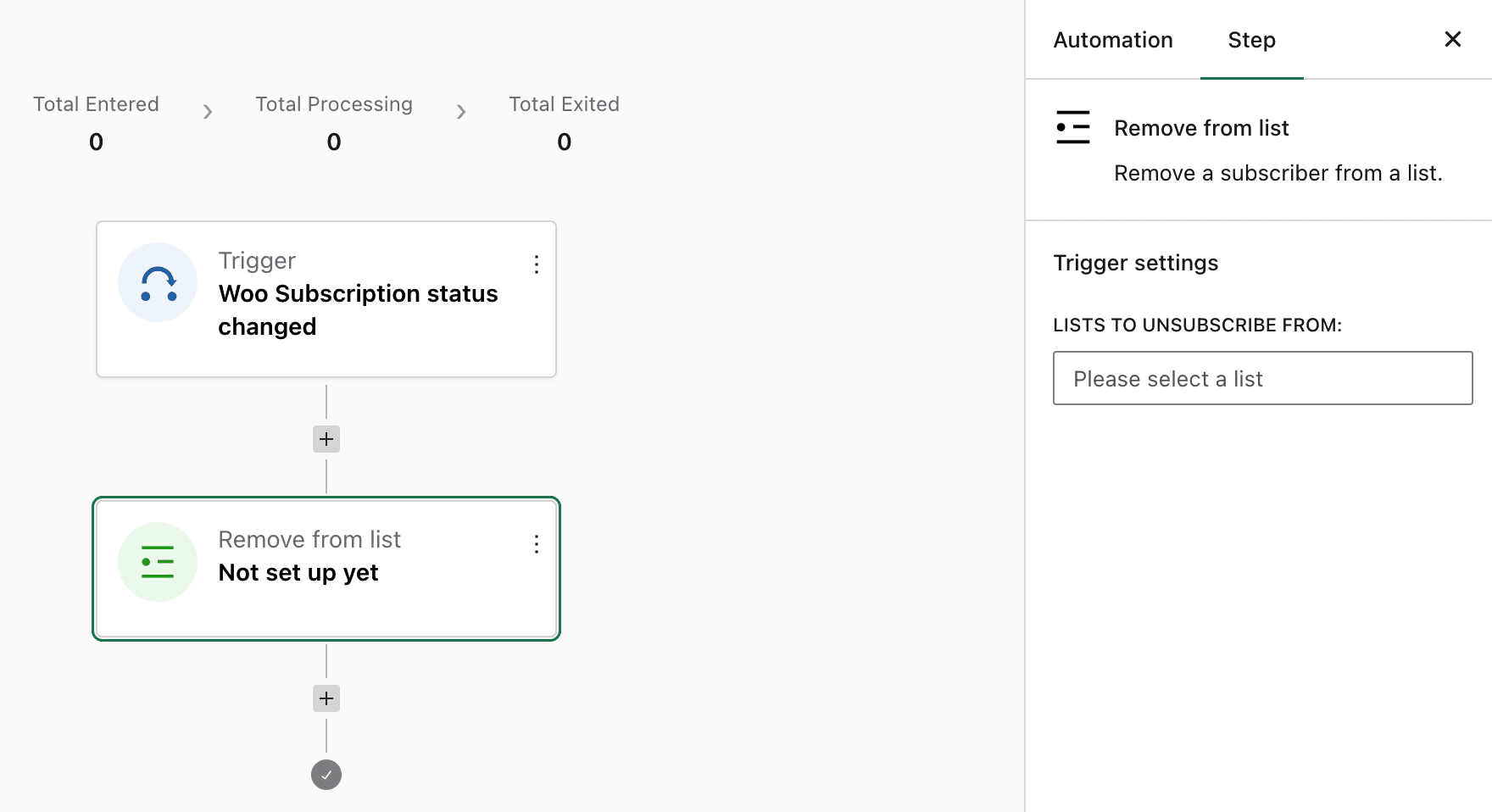Image resolution: width=1492 pixels, height=812 pixels.
Task: Click the Remove from list sidebar icon
Action: (x=1072, y=127)
